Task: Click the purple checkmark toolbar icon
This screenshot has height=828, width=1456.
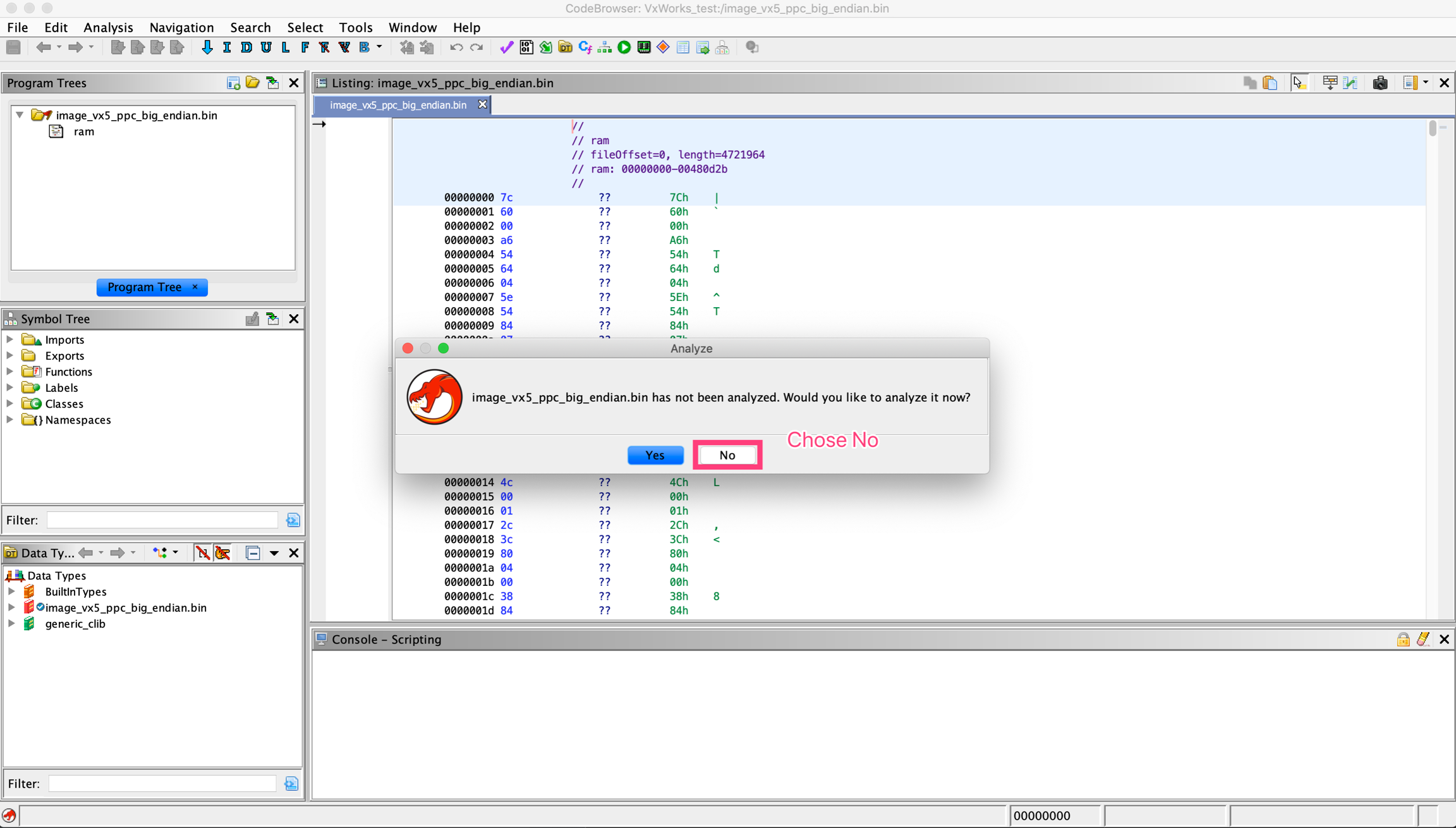Action: click(x=506, y=47)
